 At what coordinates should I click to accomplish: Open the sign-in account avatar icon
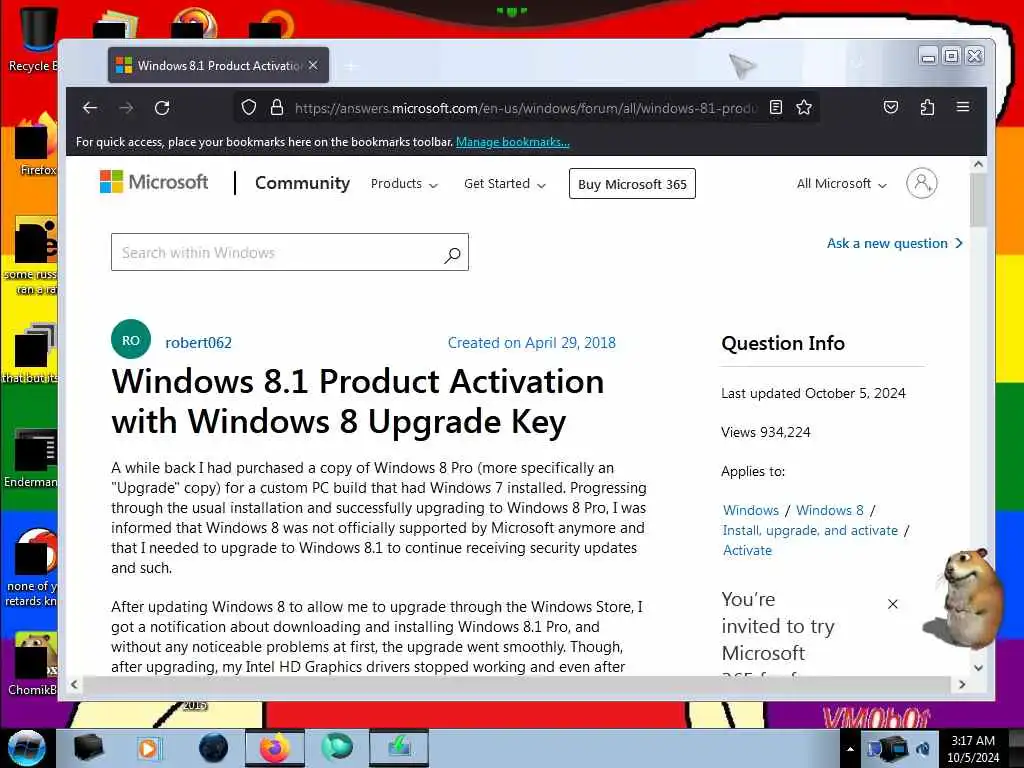point(921,183)
